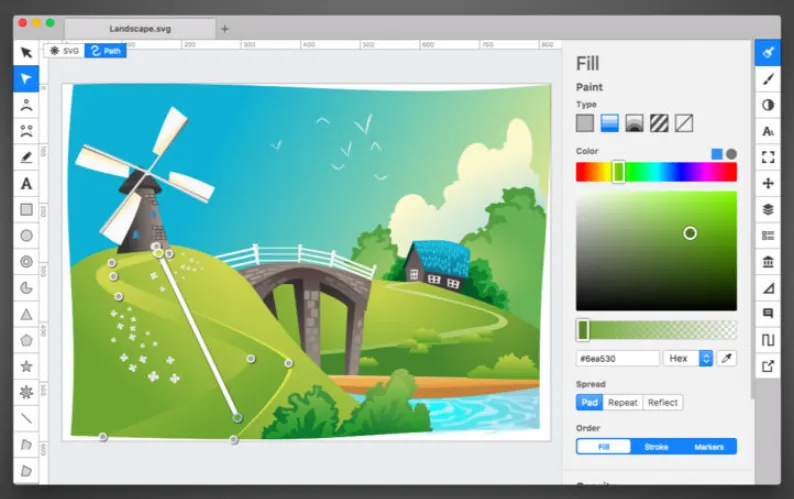Choose striped pattern paint type

pyautogui.click(x=659, y=123)
